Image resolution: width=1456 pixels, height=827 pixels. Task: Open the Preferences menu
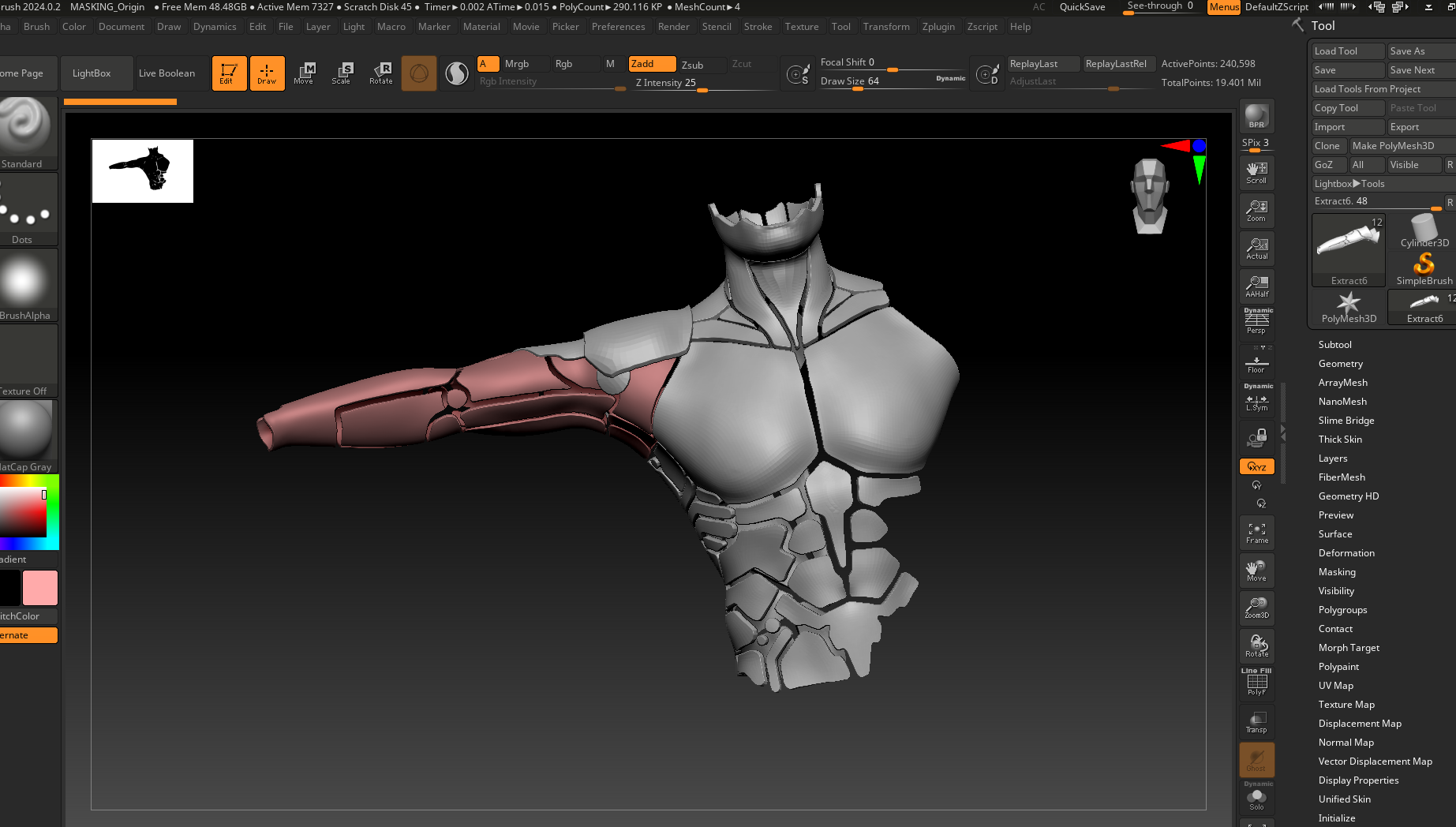618,27
